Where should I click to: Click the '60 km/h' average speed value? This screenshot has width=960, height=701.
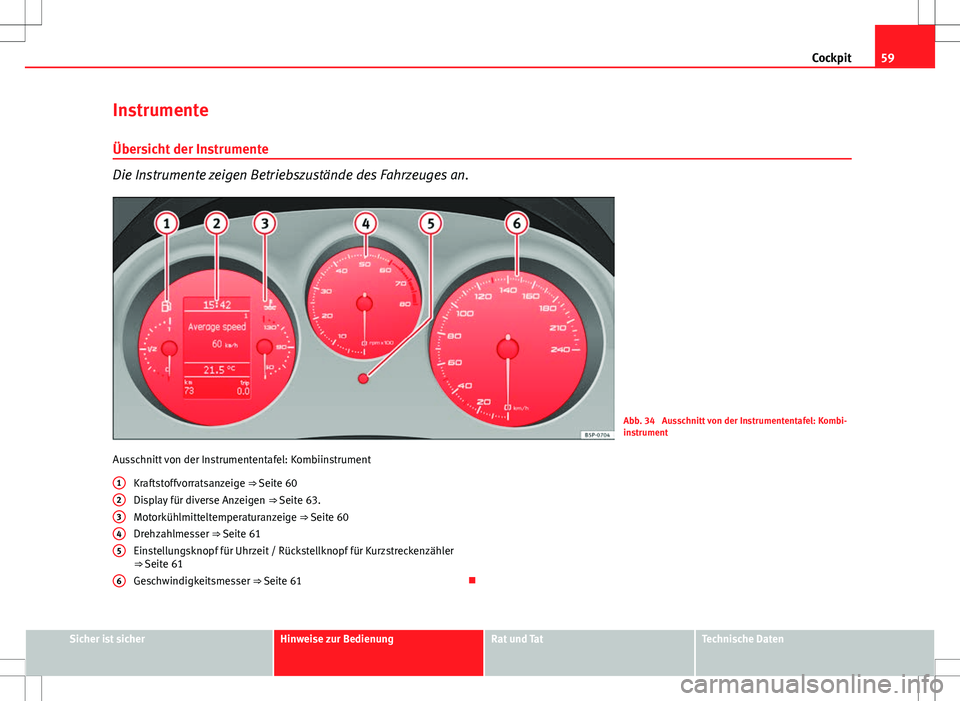tap(225, 345)
